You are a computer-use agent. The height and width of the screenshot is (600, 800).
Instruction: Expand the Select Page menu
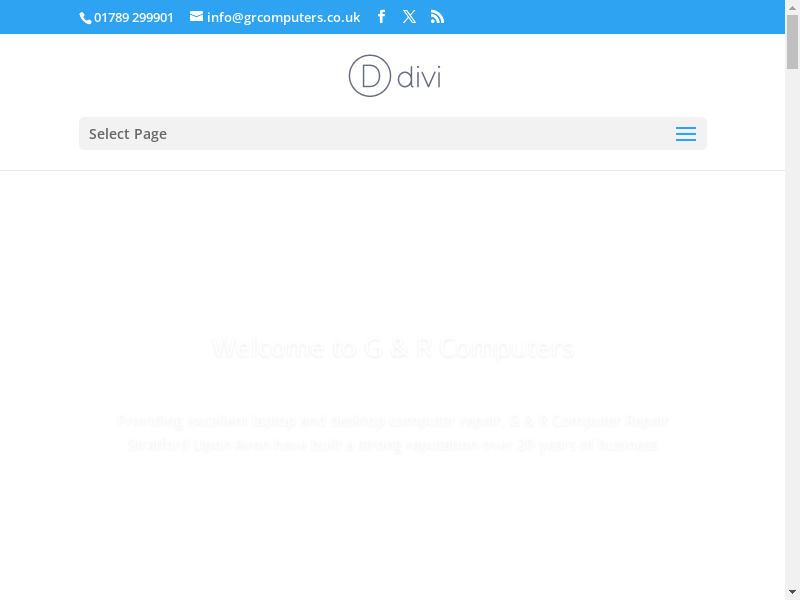pos(128,134)
